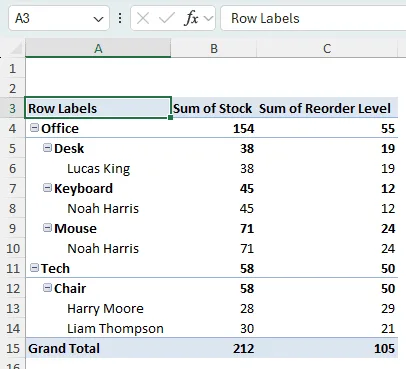The image size is (406, 369).
Task: Click the Tech row label
Action: tap(55, 268)
